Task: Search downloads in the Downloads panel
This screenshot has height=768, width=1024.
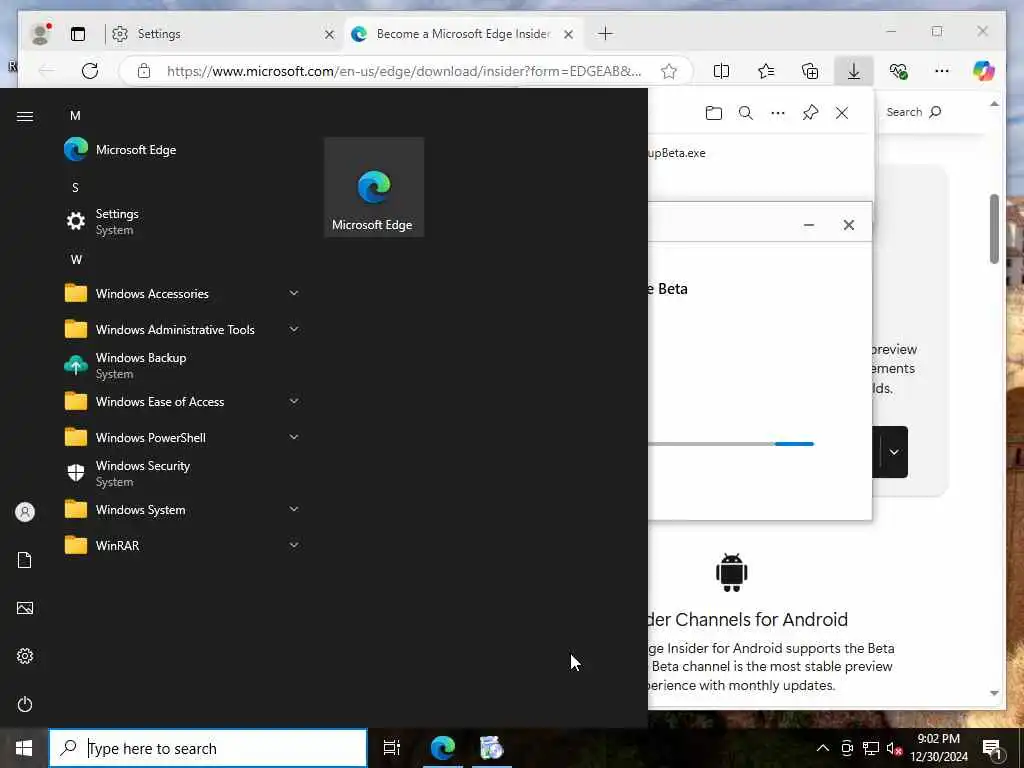Action: click(746, 113)
